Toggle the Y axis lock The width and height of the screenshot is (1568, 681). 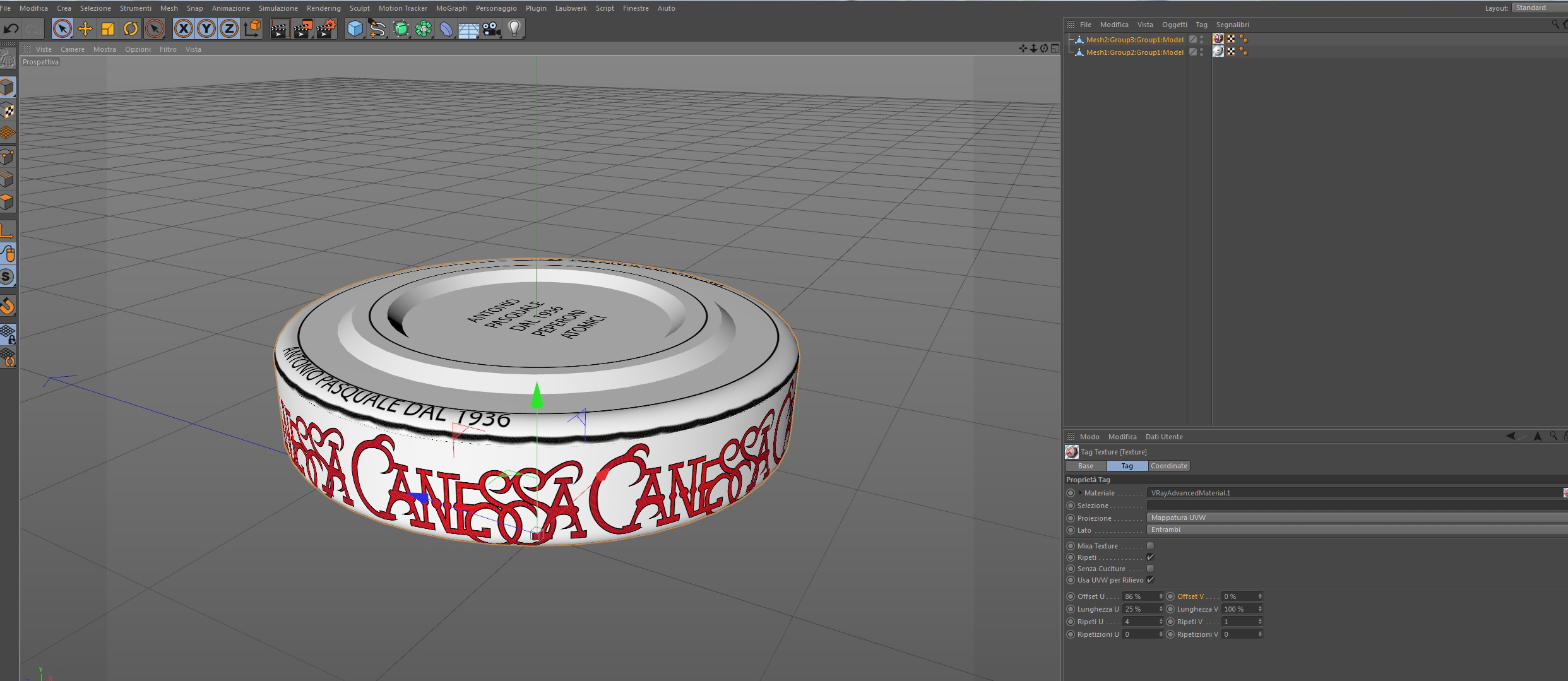click(206, 28)
